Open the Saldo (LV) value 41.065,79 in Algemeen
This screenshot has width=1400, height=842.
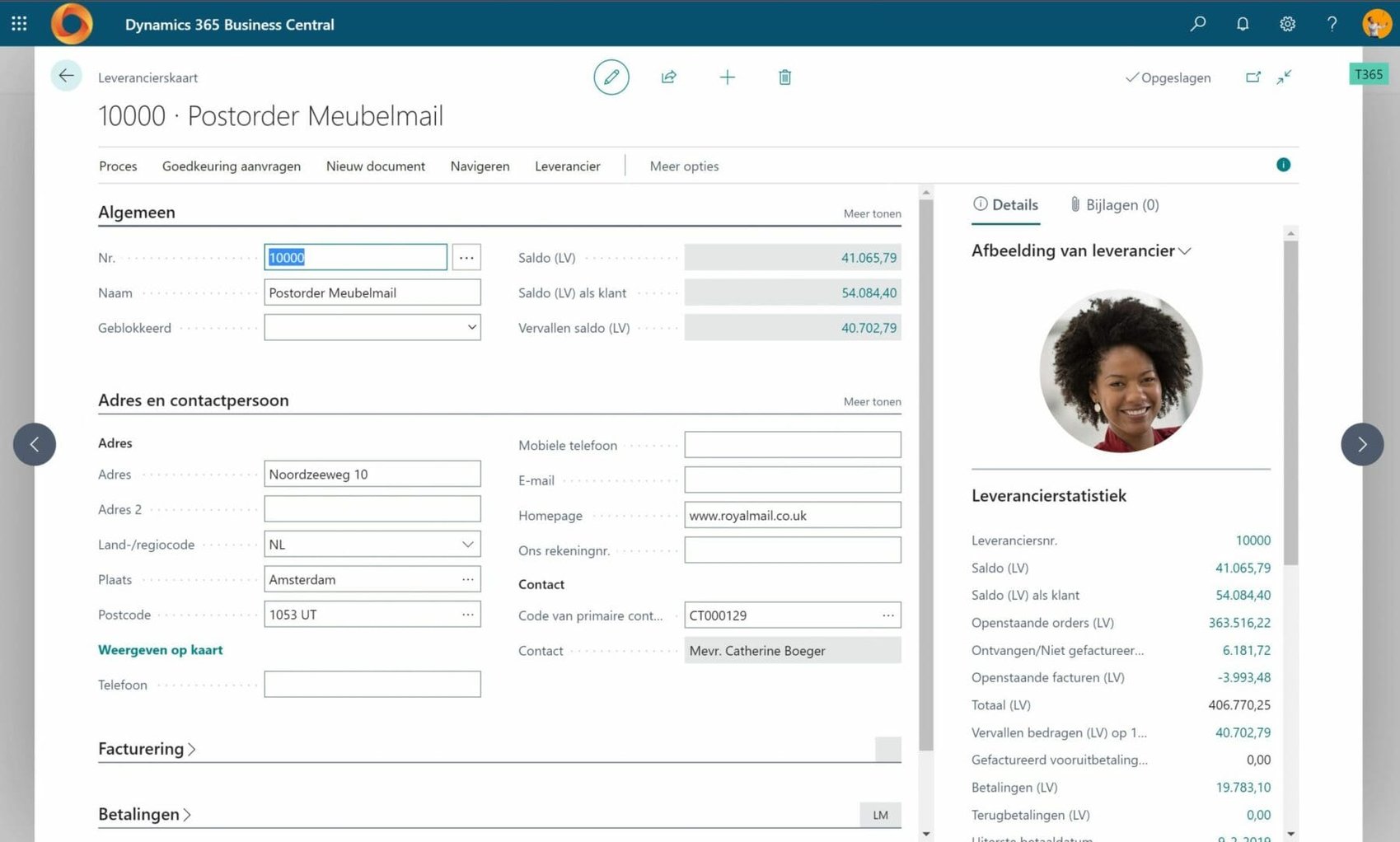pos(869,258)
